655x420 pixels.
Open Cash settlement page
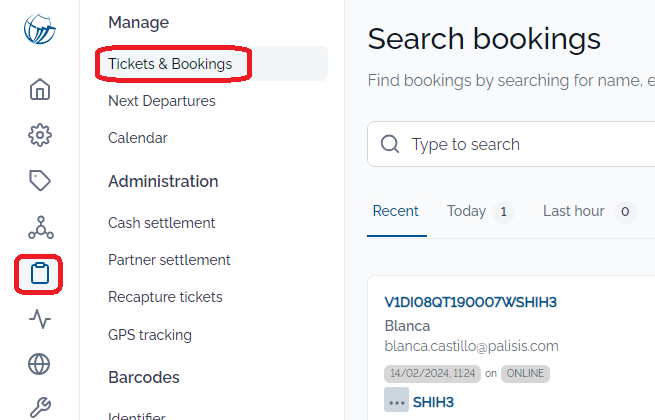click(x=162, y=223)
